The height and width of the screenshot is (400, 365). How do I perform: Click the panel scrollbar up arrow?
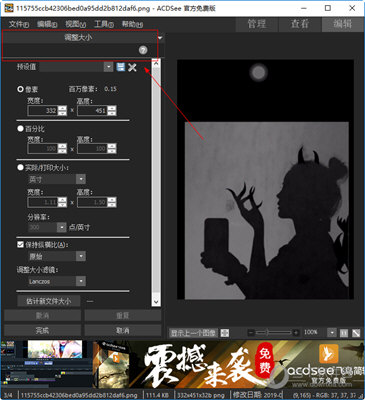click(156, 63)
